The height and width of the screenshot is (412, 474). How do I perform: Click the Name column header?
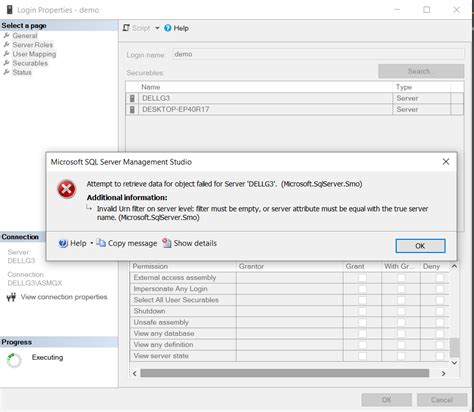[x=266, y=87]
